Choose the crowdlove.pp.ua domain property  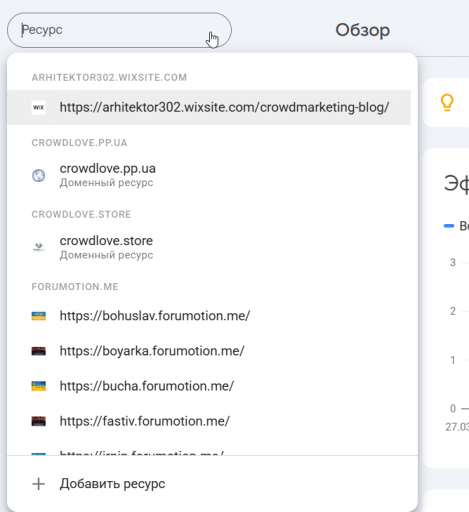click(x=209, y=175)
